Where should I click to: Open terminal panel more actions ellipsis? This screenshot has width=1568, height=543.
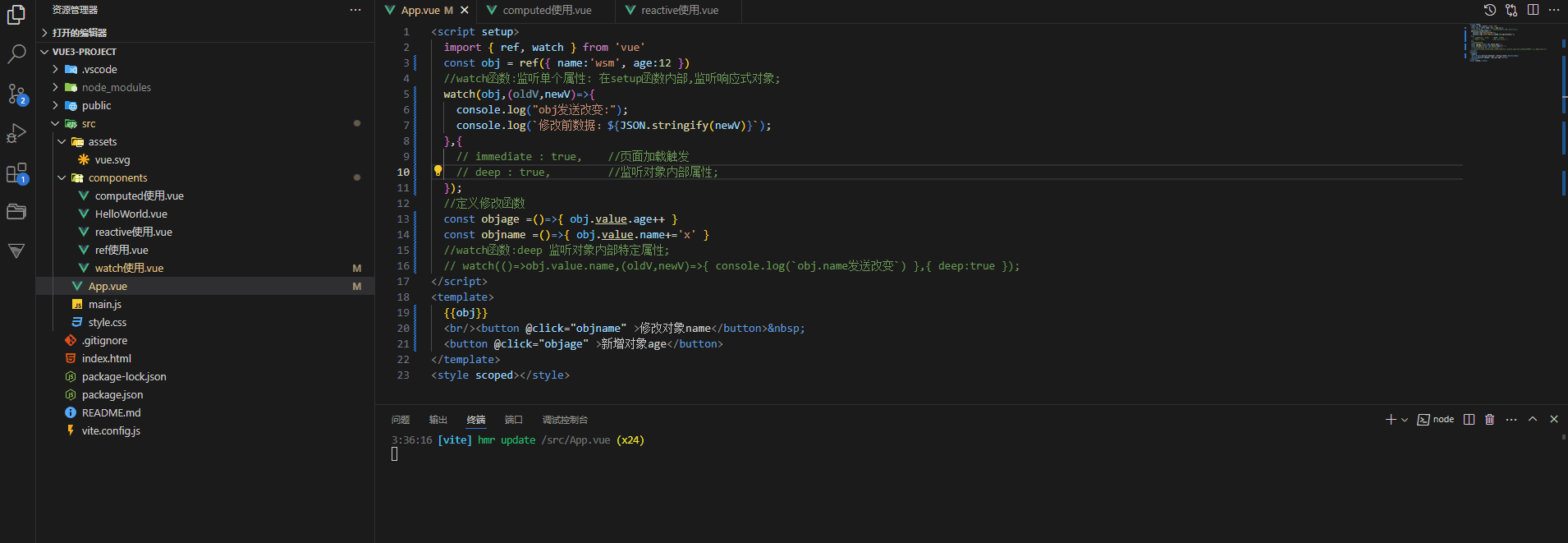point(1511,420)
